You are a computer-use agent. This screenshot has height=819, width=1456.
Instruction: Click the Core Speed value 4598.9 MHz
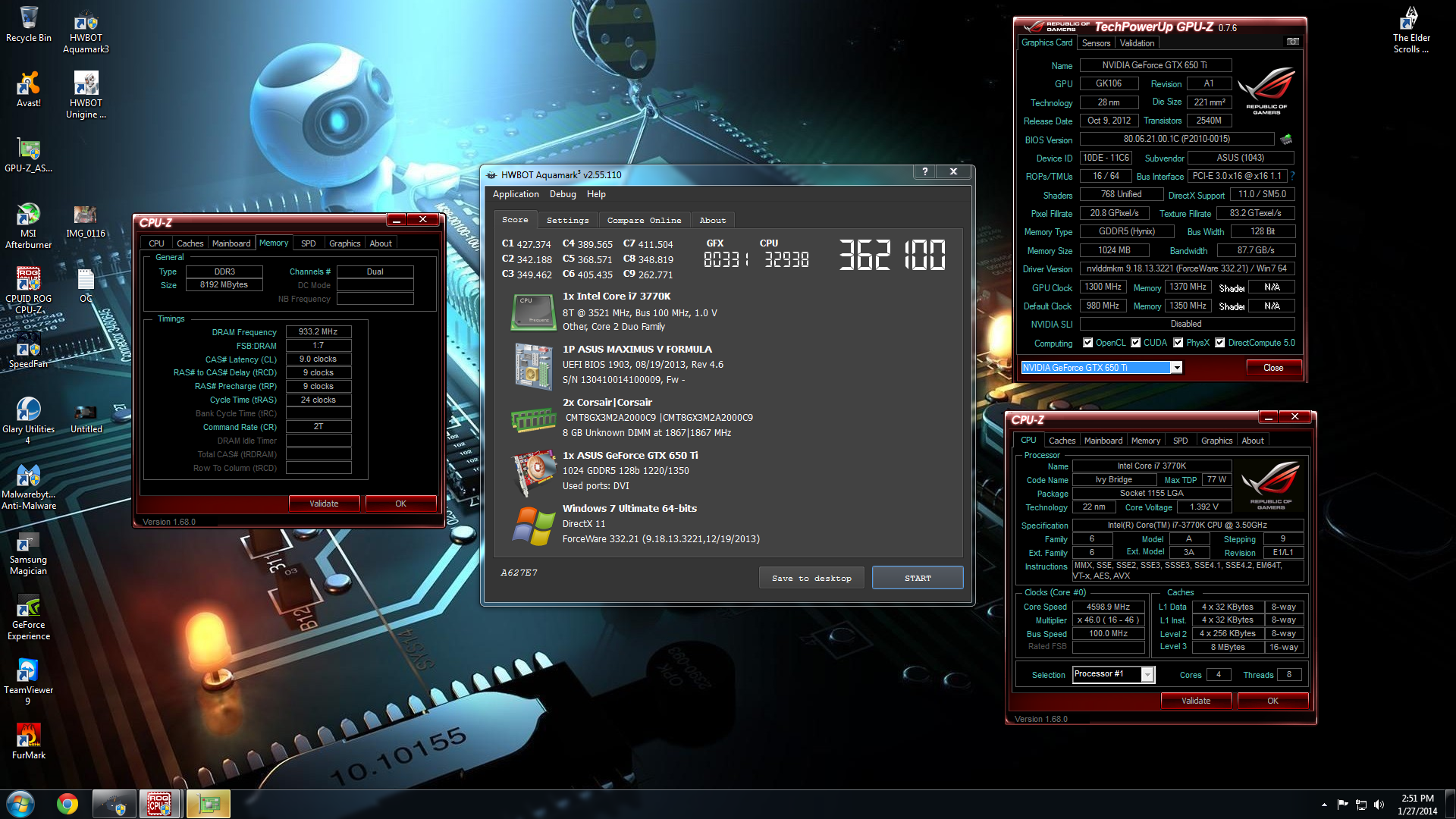click(1108, 607)
